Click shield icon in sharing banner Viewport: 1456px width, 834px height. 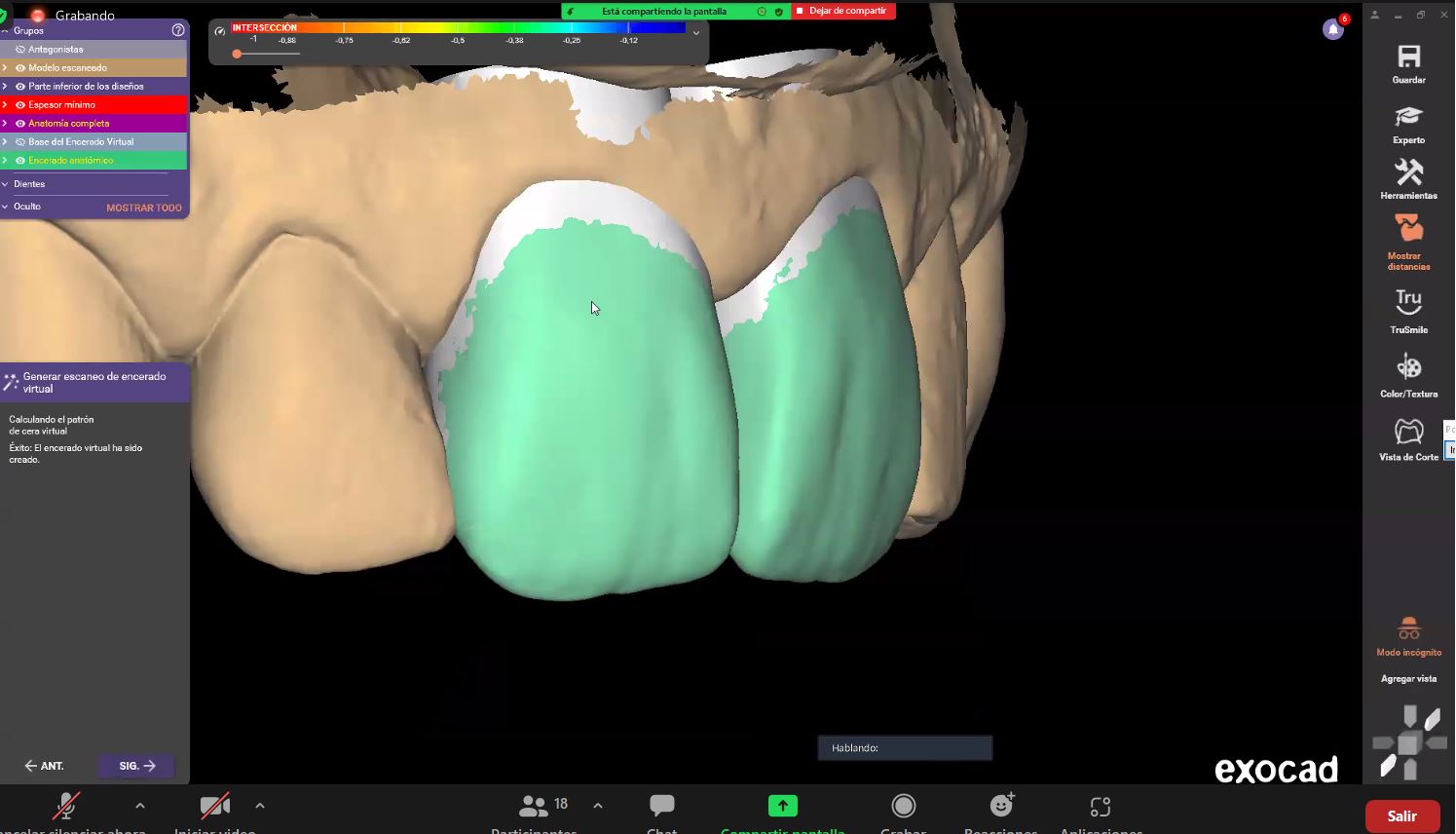[779, 12]
